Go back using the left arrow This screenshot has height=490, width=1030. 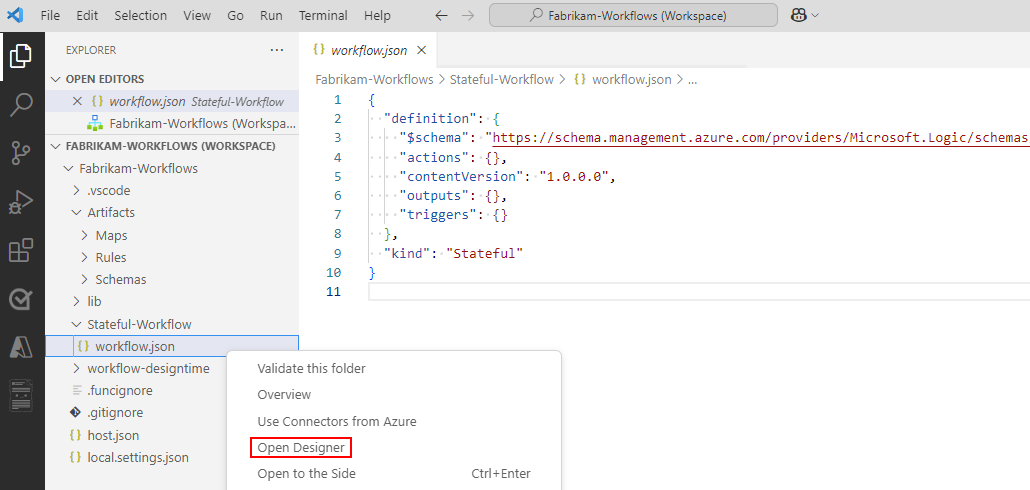tap(442, 16)
